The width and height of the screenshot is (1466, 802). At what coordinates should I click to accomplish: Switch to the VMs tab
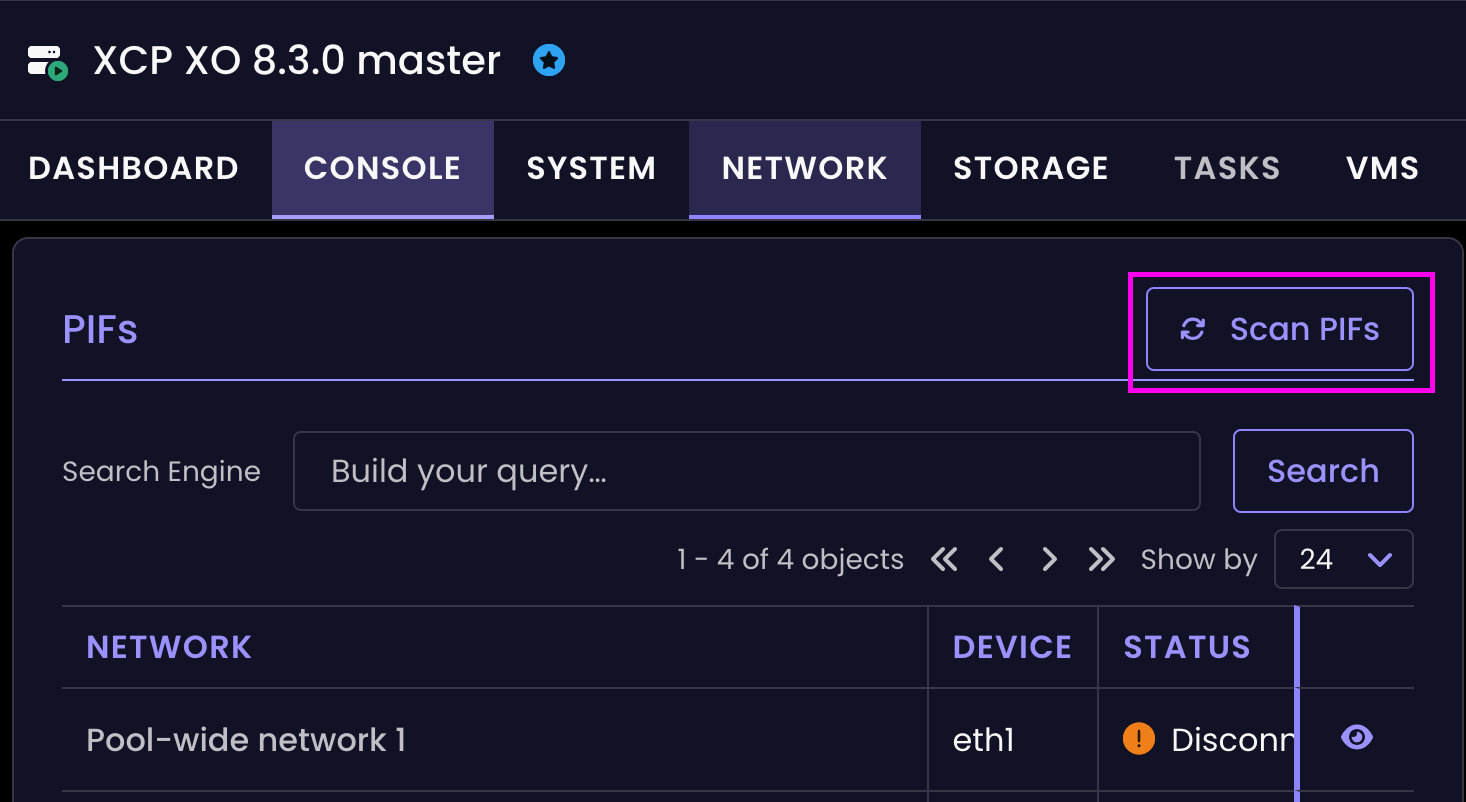(1383, 168)
